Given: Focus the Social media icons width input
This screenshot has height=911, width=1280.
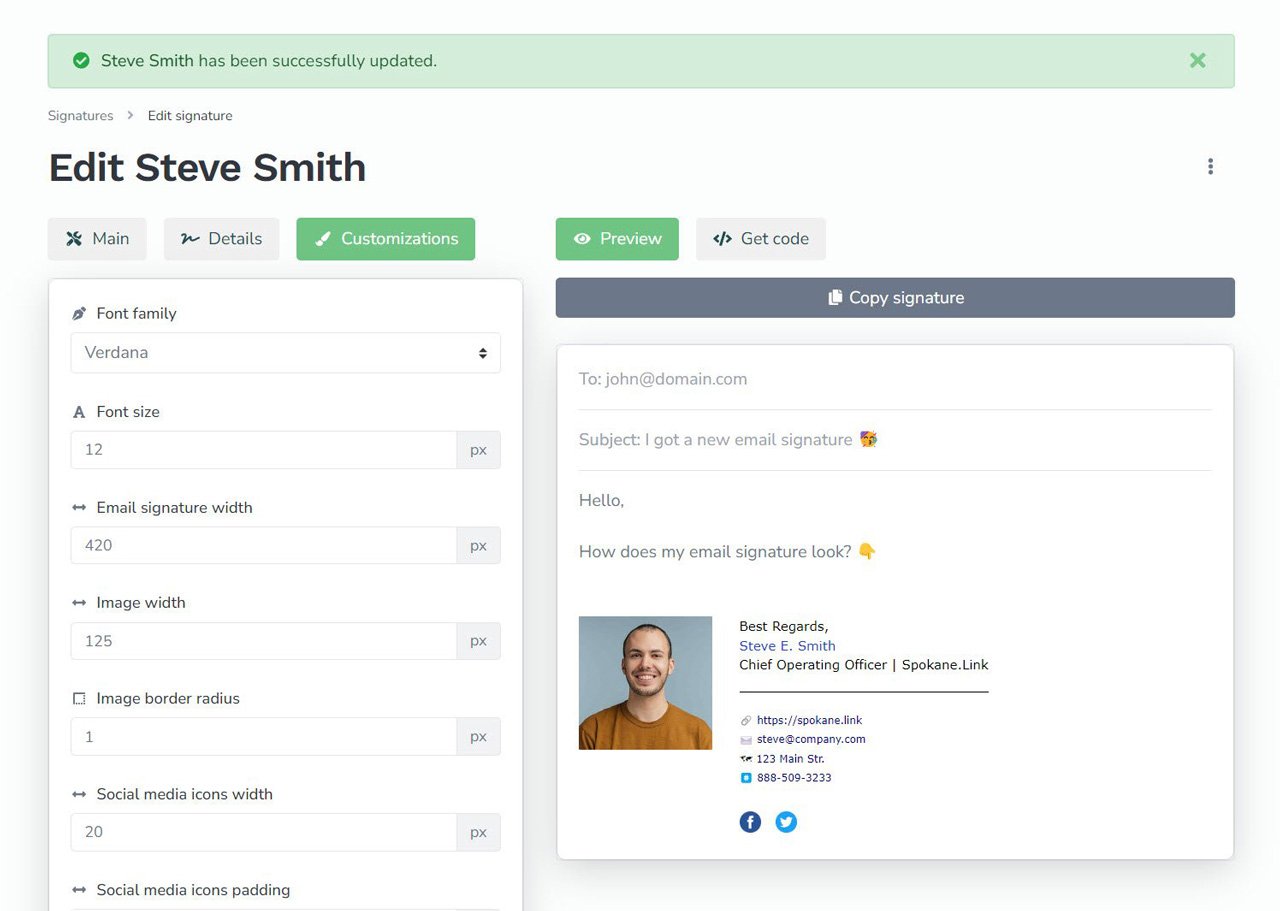Looking at the screenshot, I should [x=264, y=832].
